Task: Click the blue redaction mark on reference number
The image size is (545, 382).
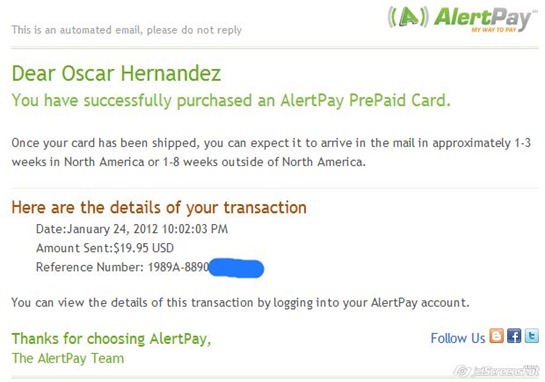Action: coord(236,268)
